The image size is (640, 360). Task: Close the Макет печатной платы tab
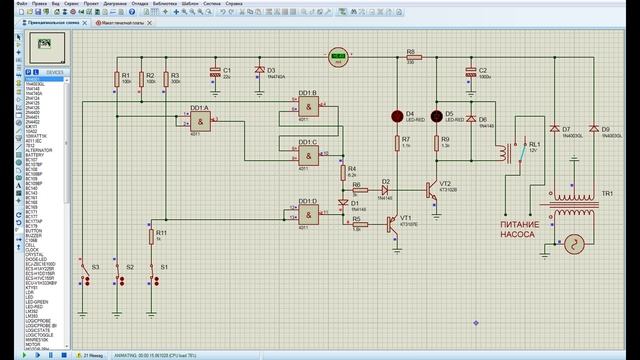click(149, 23)
